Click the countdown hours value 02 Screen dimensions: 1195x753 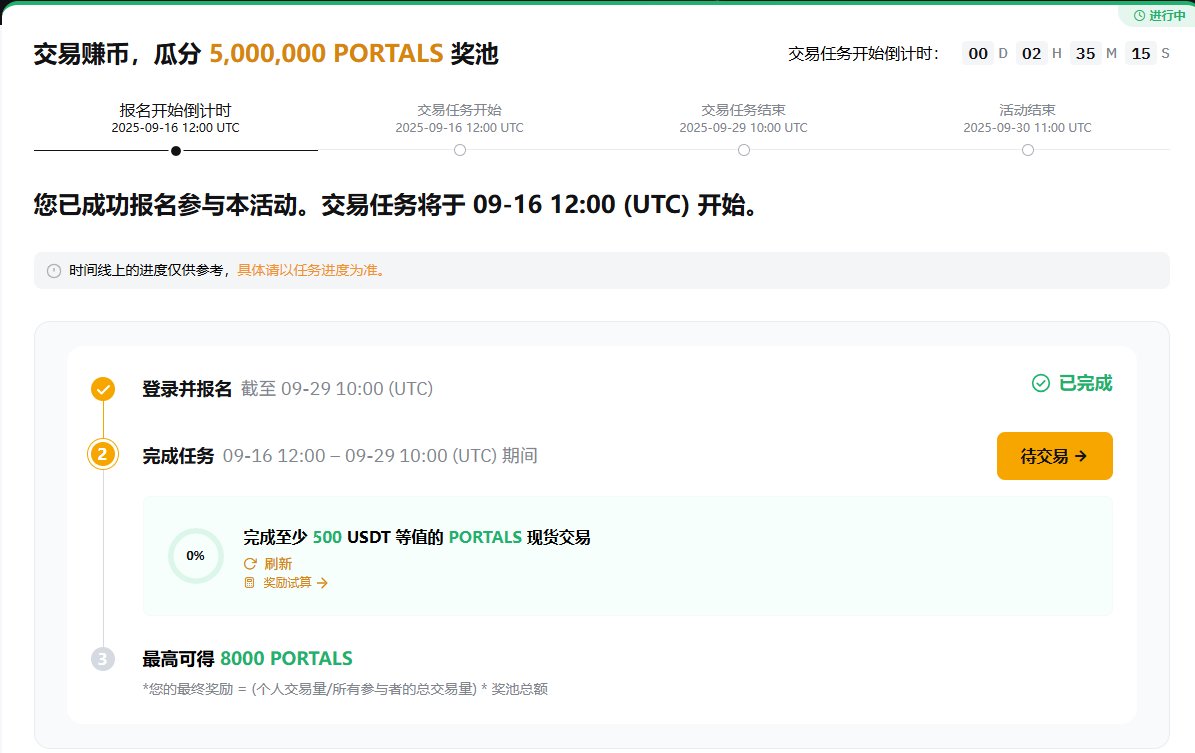(1031, 53)
